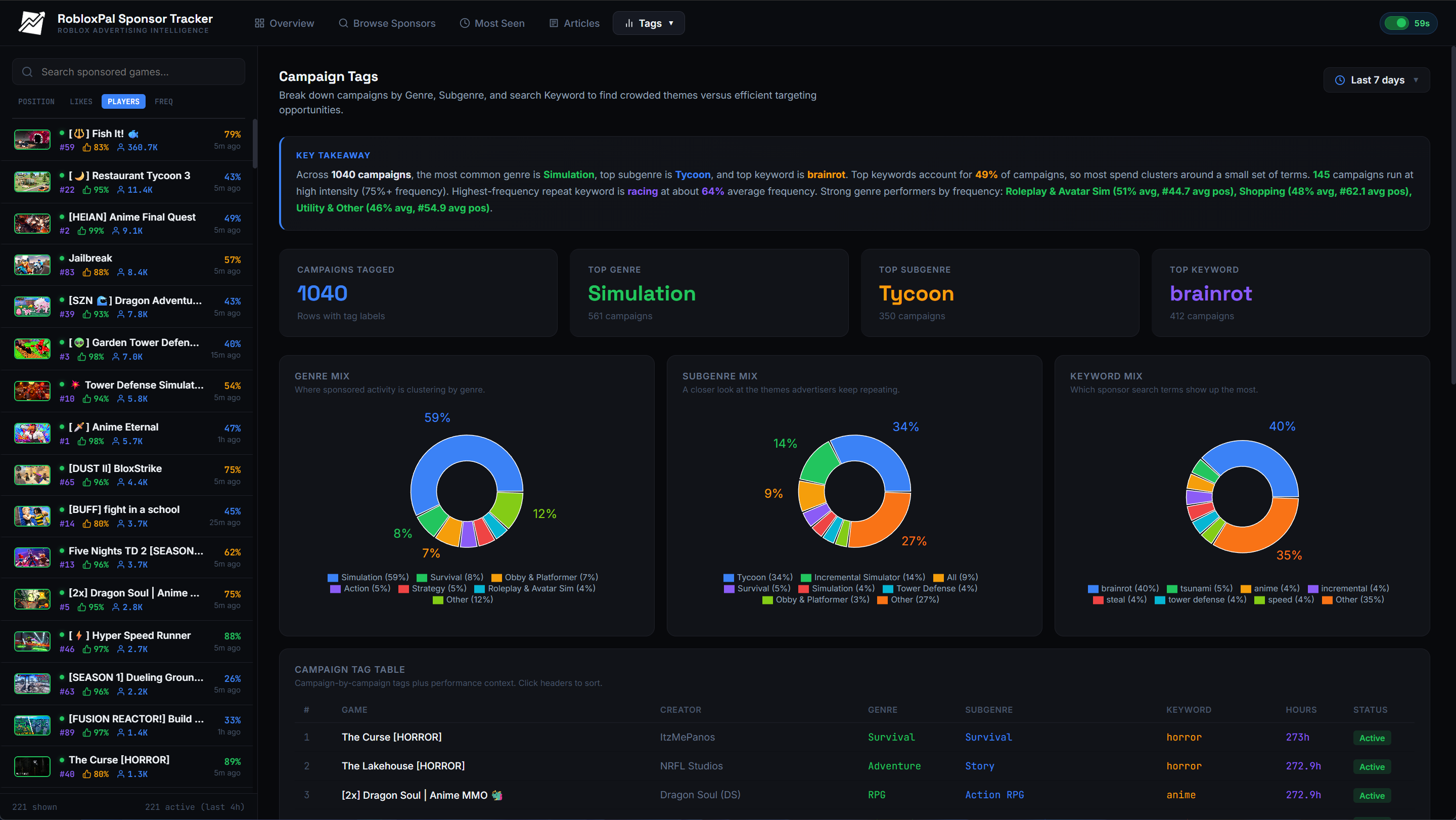This screenshot has width=1456, height=820.
Task: Select the PLAYERS sort option
Action: pos(123,102)
